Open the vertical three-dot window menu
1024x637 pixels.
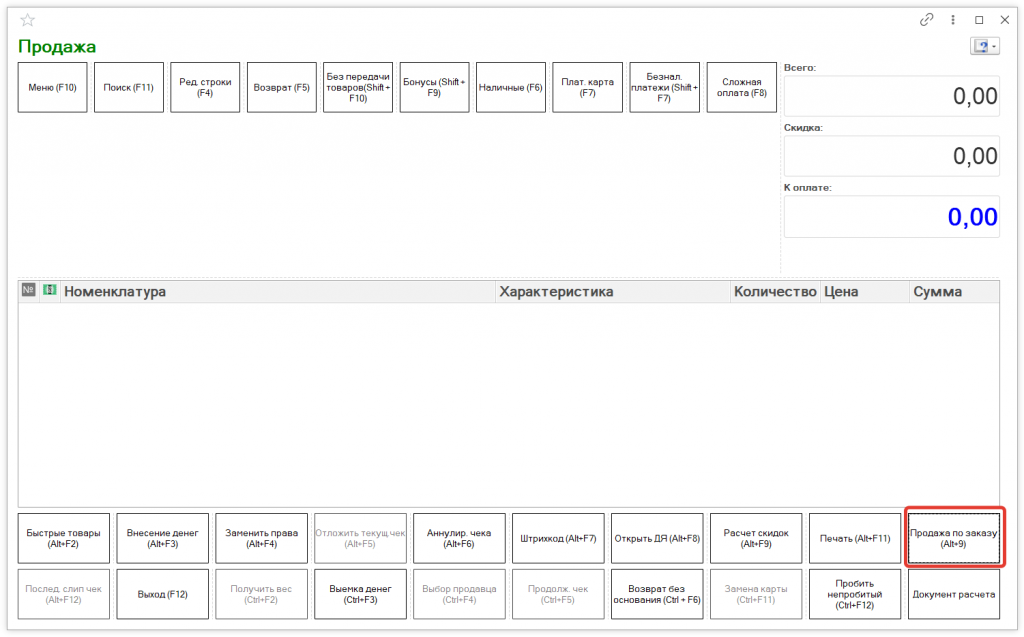(x=953, y=20)
